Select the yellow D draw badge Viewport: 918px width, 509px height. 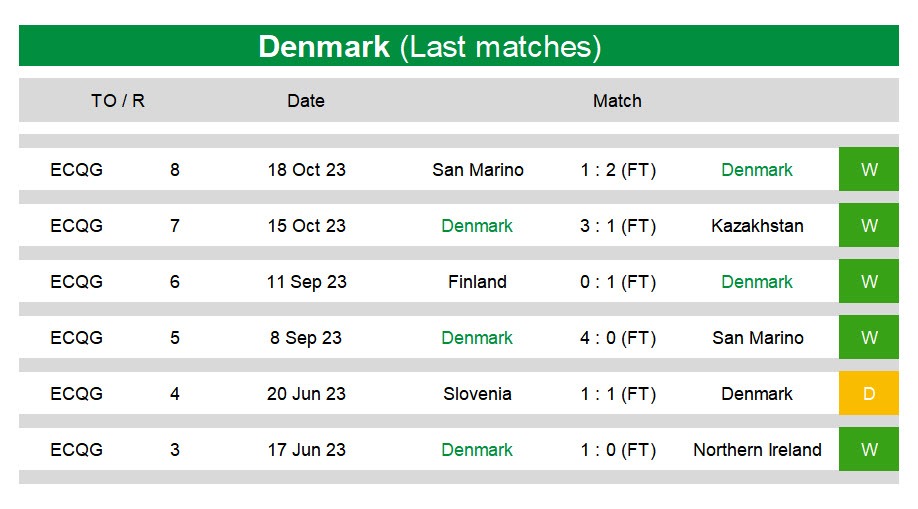click(868, 393)
